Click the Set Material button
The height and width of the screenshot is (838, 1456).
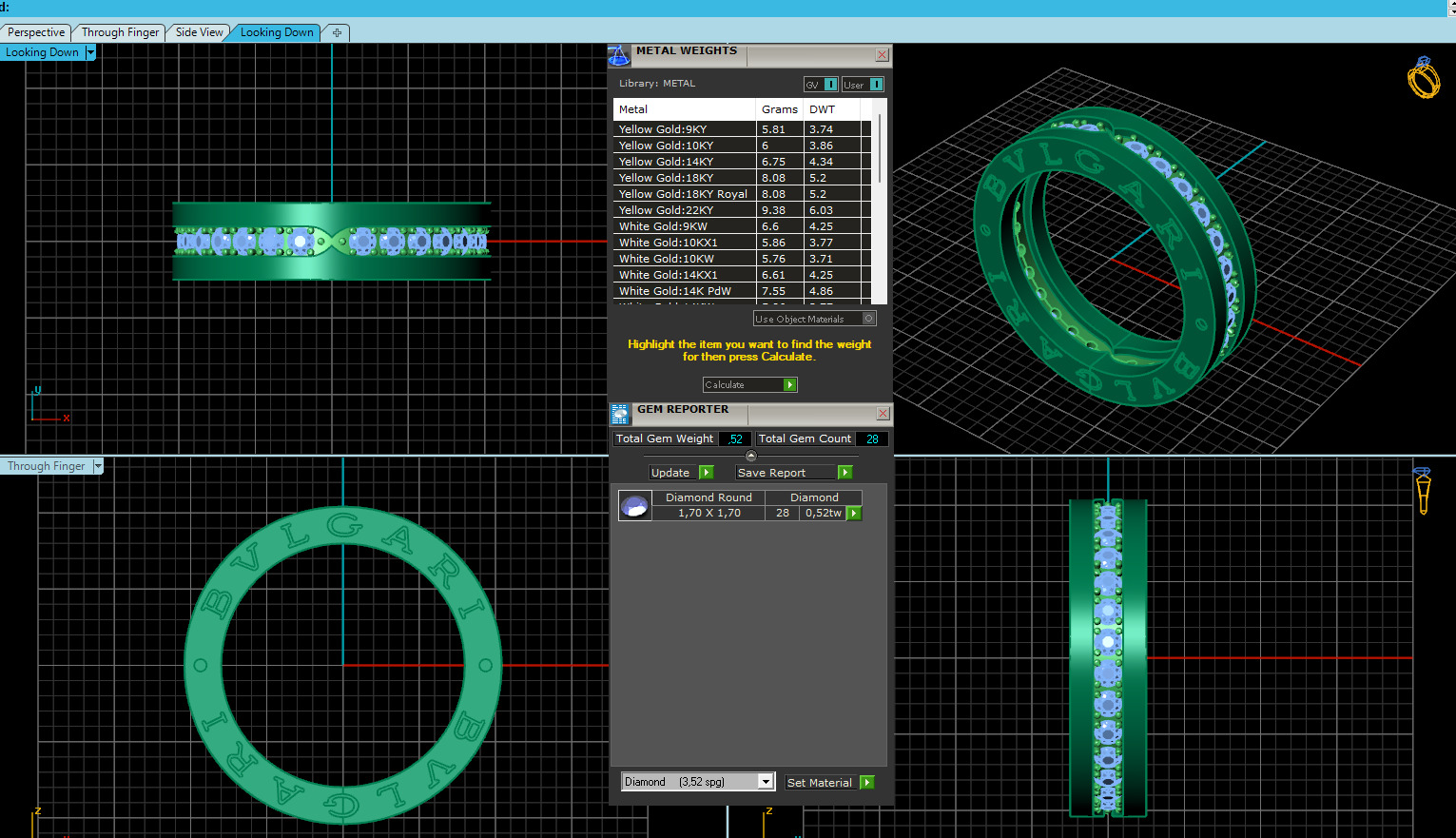[829, 782]
